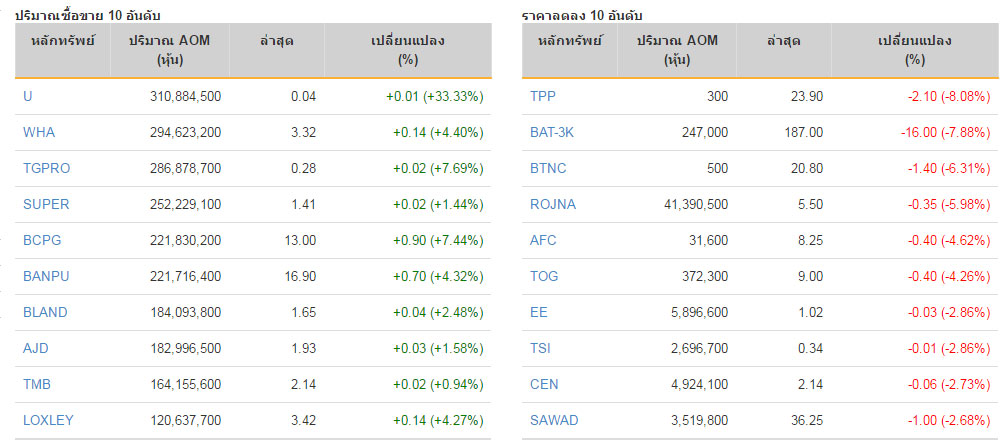The image size is (1003, 442).
Task: Click the U ticker symbol
Action: click(x=28, y=97)
